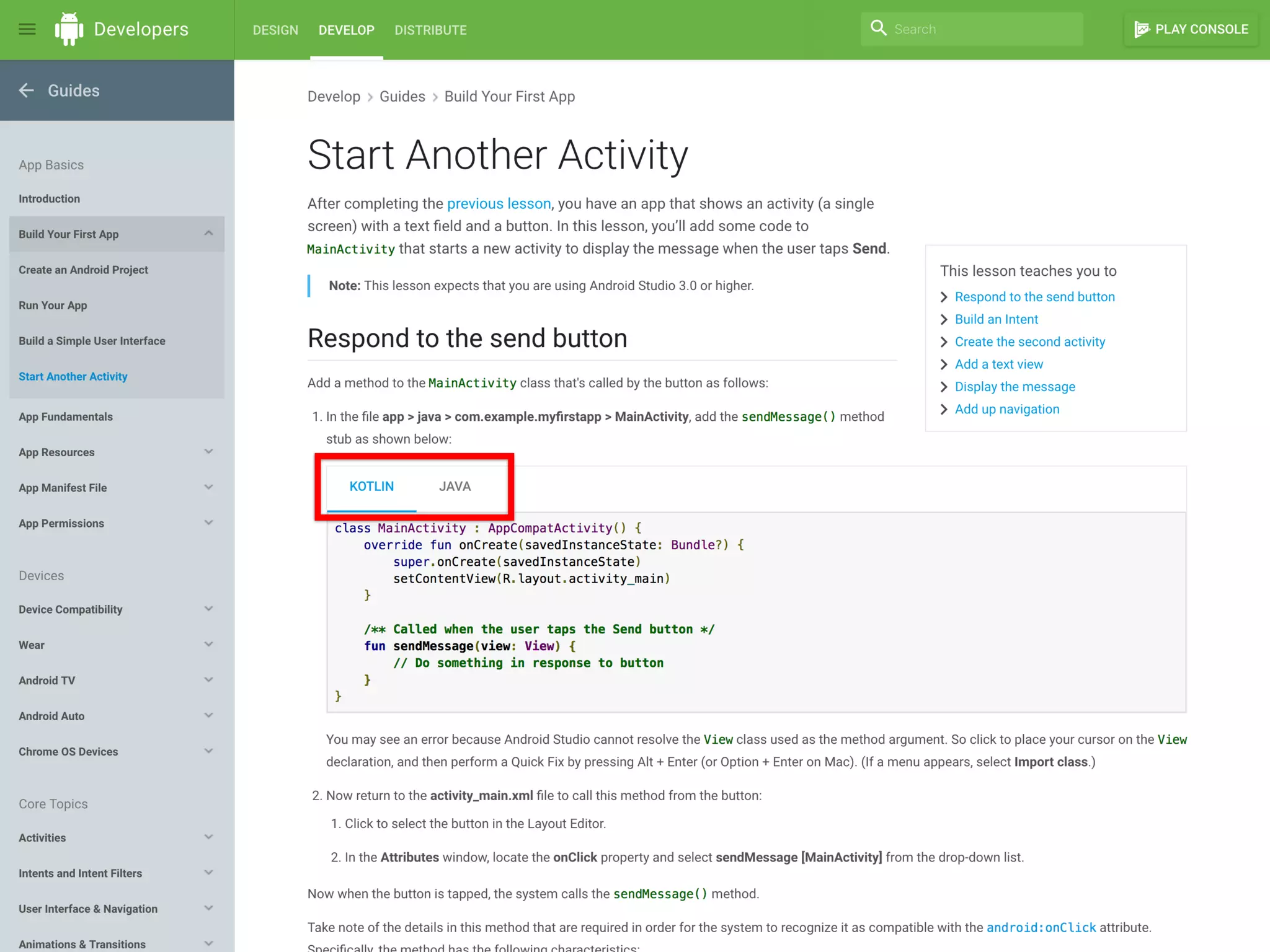
Task: Click chevron icon beside Add up navigation
Action: (x=944, y=409)
